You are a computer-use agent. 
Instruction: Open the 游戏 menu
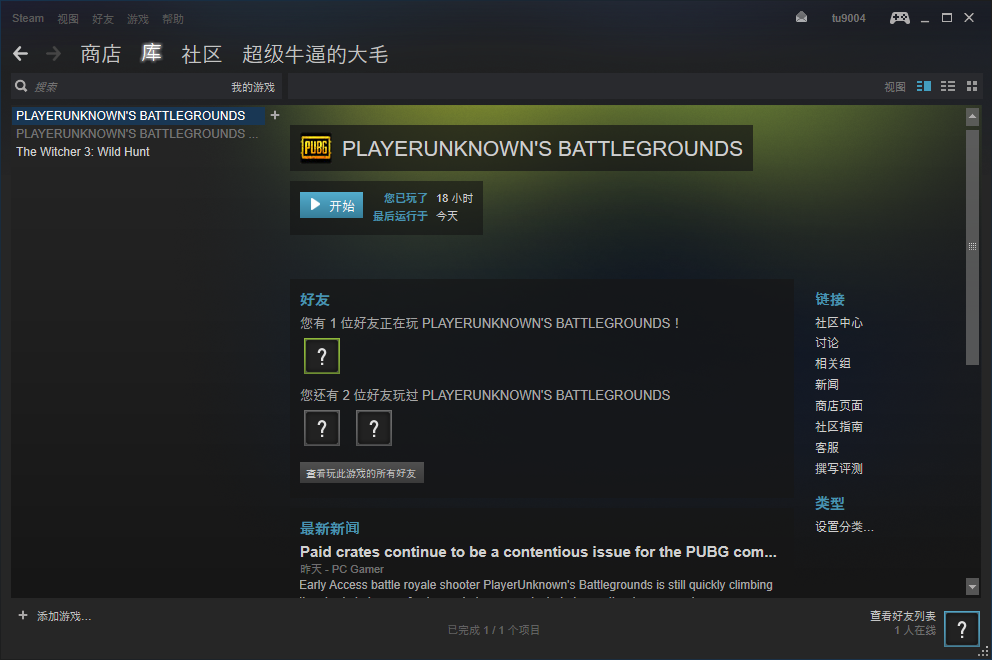(137, 19)
